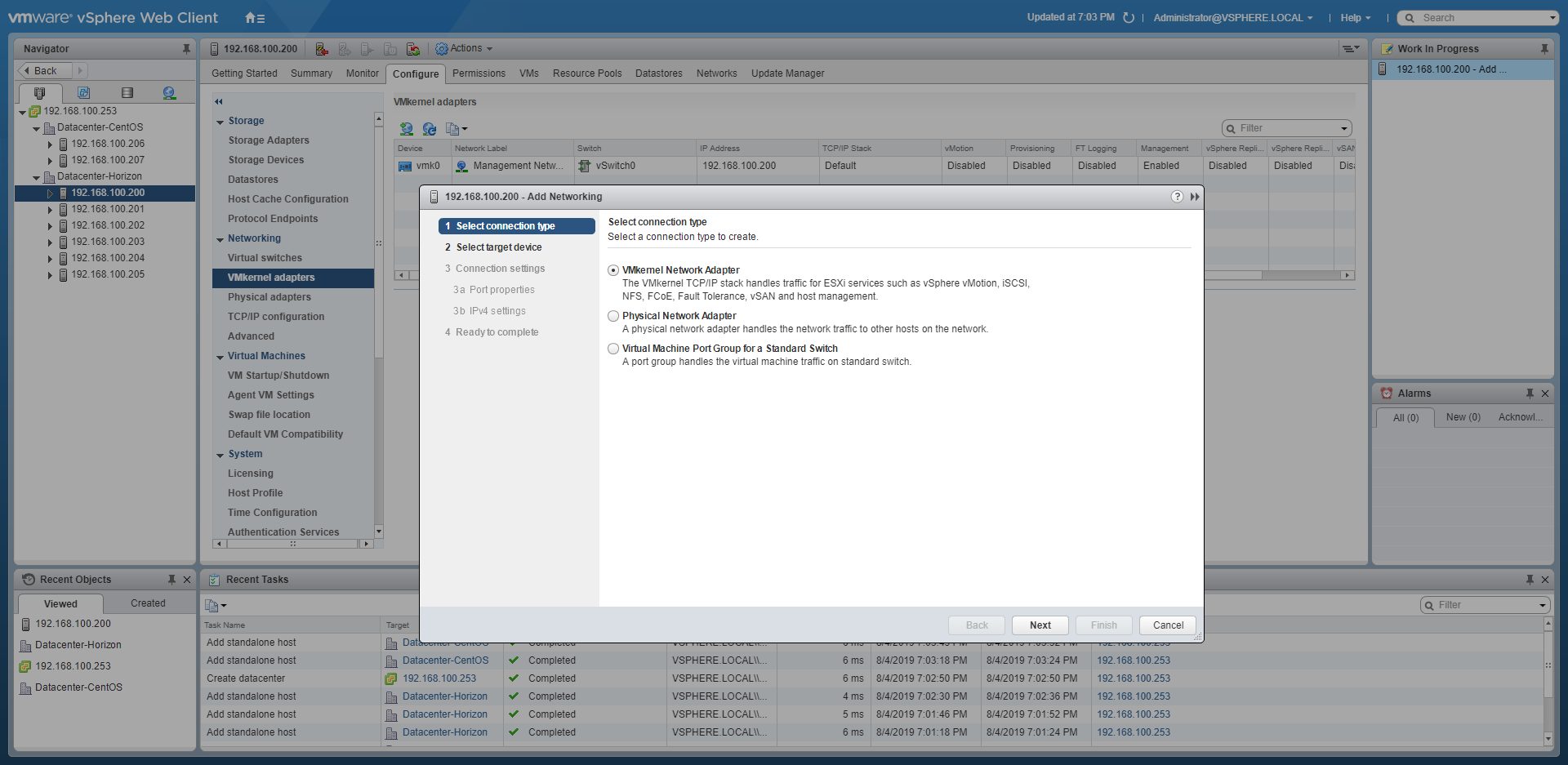The image size is (1568, 765).
Task: Minimize wizard using the double-arrow icon
Action: [x=1195, y=197]
